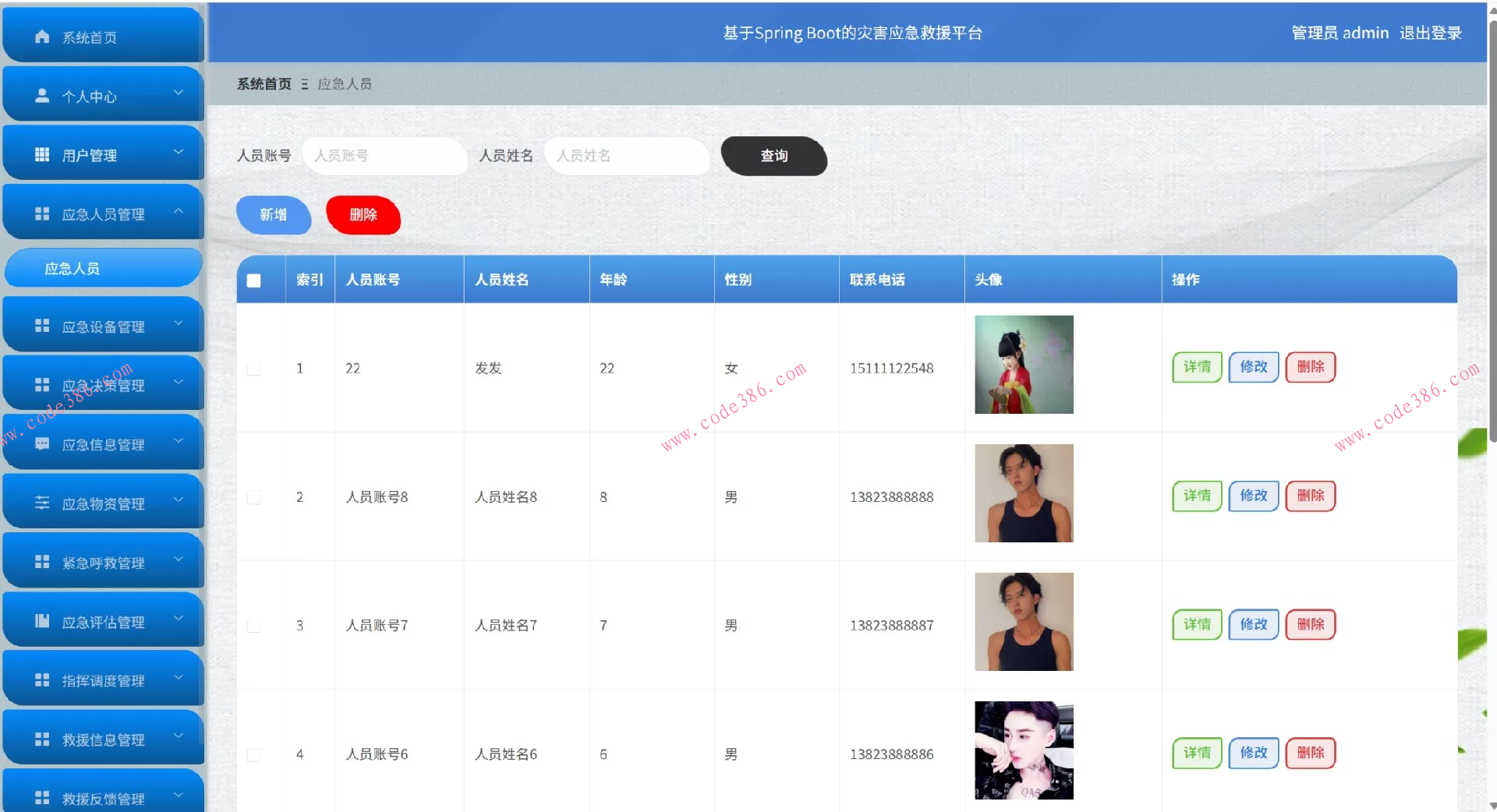Toggle the select-all checkbox in the table header
The width and height of the screenshot is (1497, 812).
(x=253, y=280)
